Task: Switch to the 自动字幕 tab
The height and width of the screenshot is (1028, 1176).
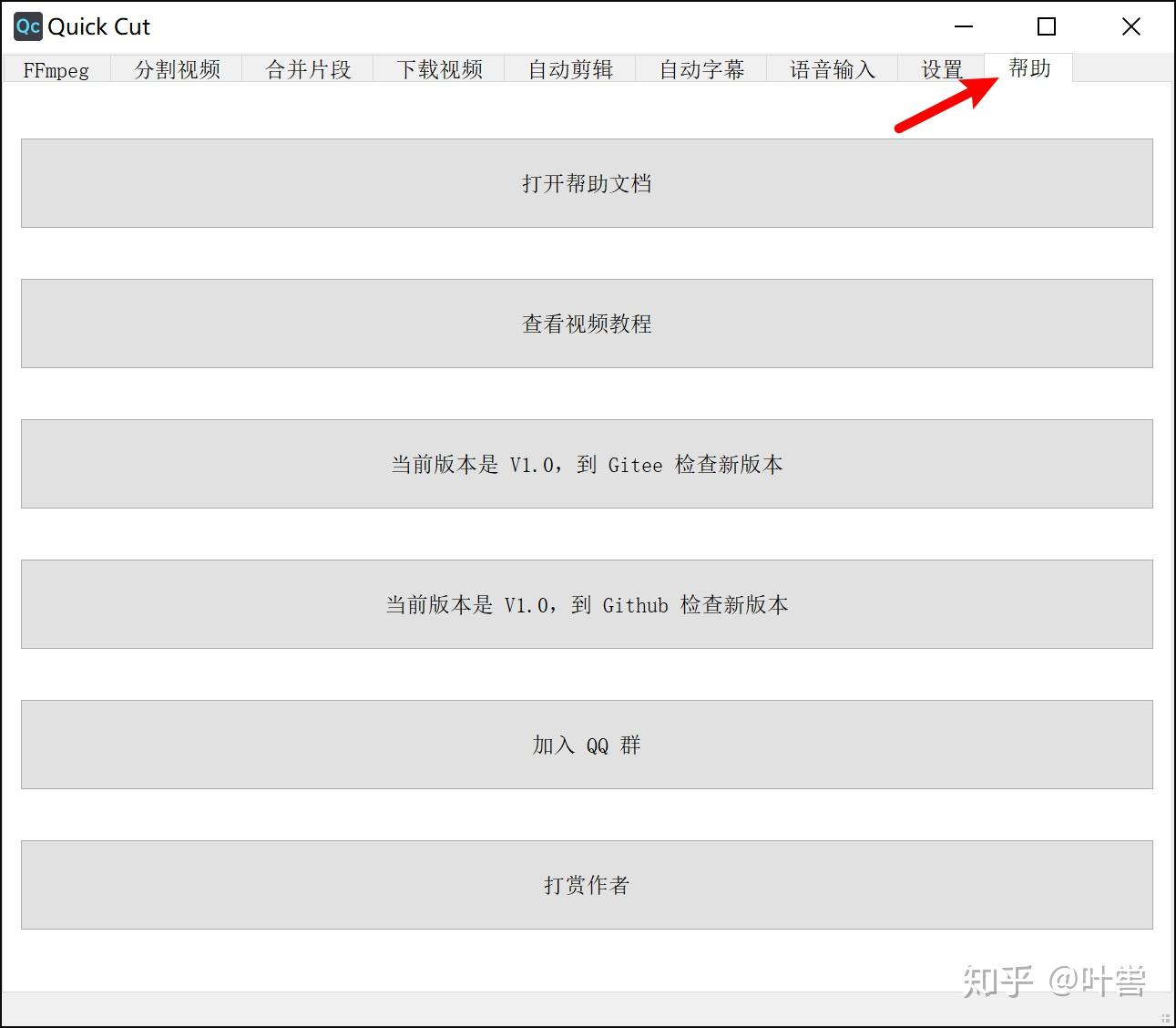Action: (x=701, y=69)
